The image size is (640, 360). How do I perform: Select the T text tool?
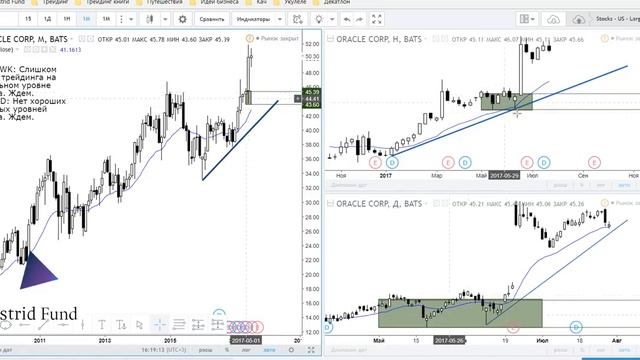point(102,325)
